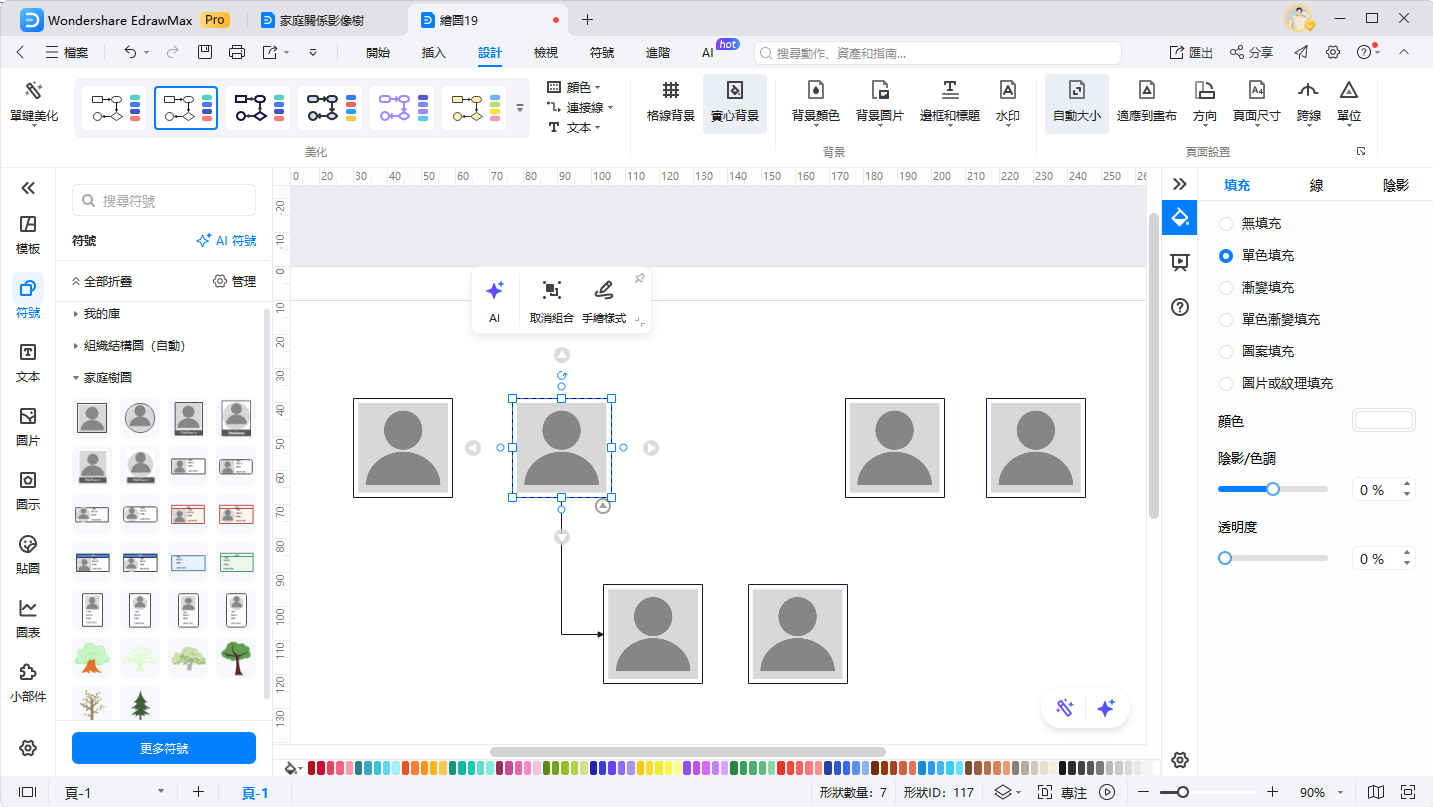Open the 圖表 charts sidebar icon

(x=28, y=618)
